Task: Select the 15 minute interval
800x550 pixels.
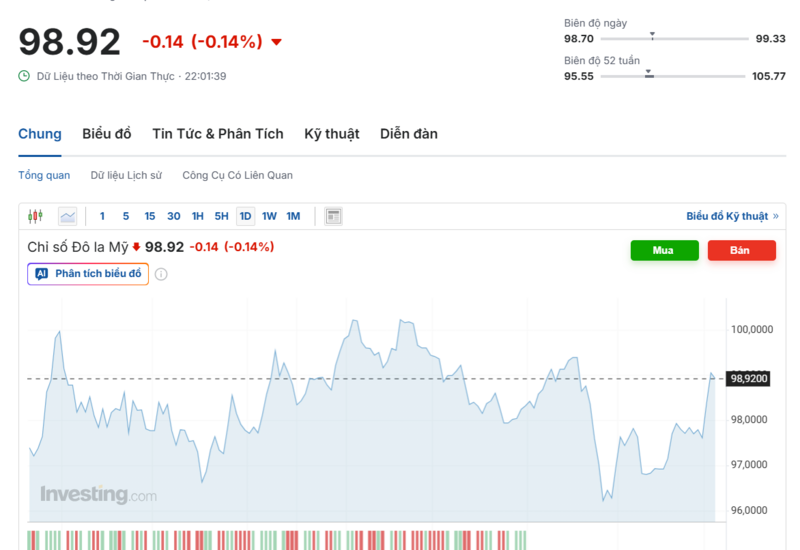Action: coord(149,216)
